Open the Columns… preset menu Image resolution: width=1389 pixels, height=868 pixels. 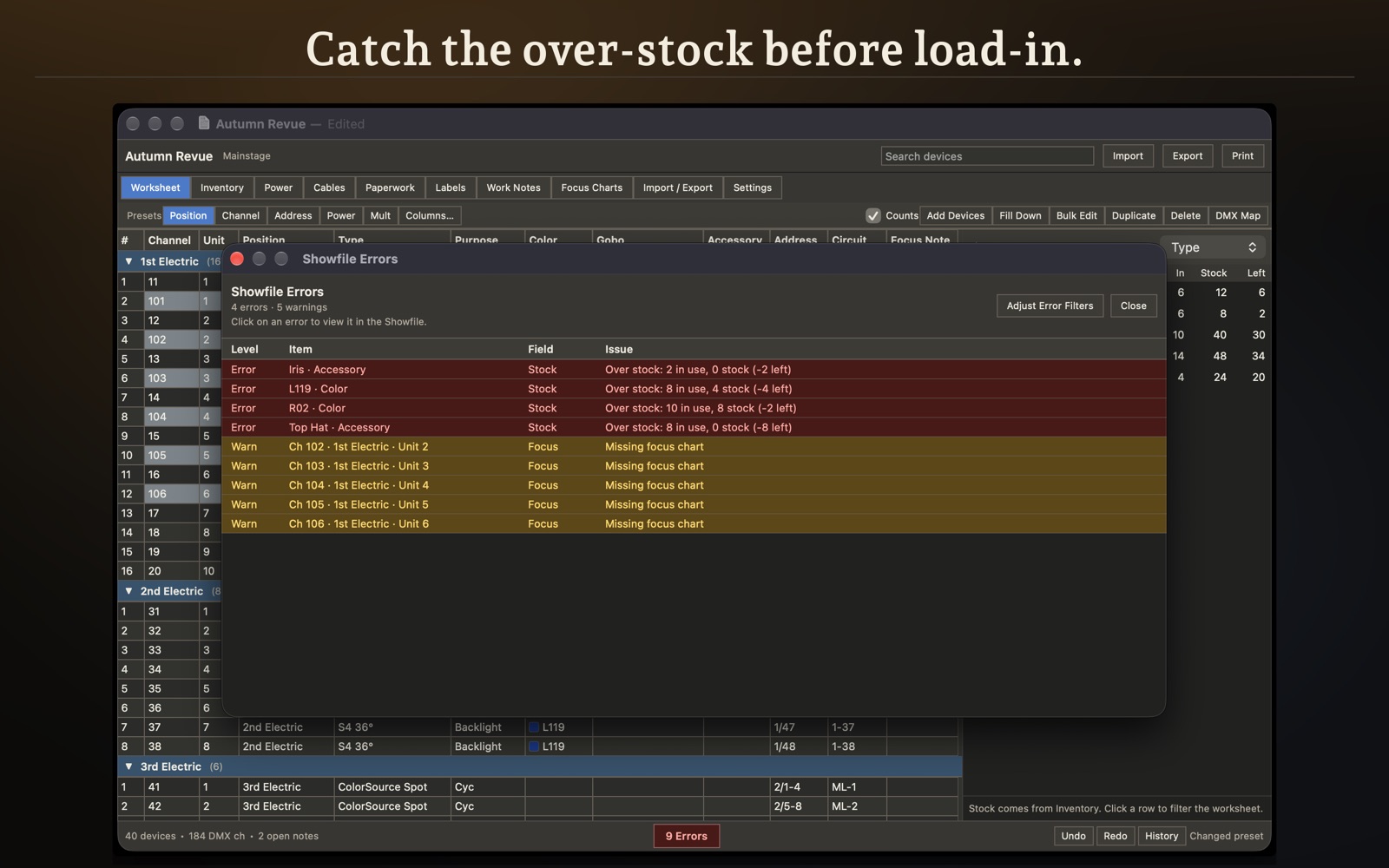pyautogui.click(x=429, y=215)
